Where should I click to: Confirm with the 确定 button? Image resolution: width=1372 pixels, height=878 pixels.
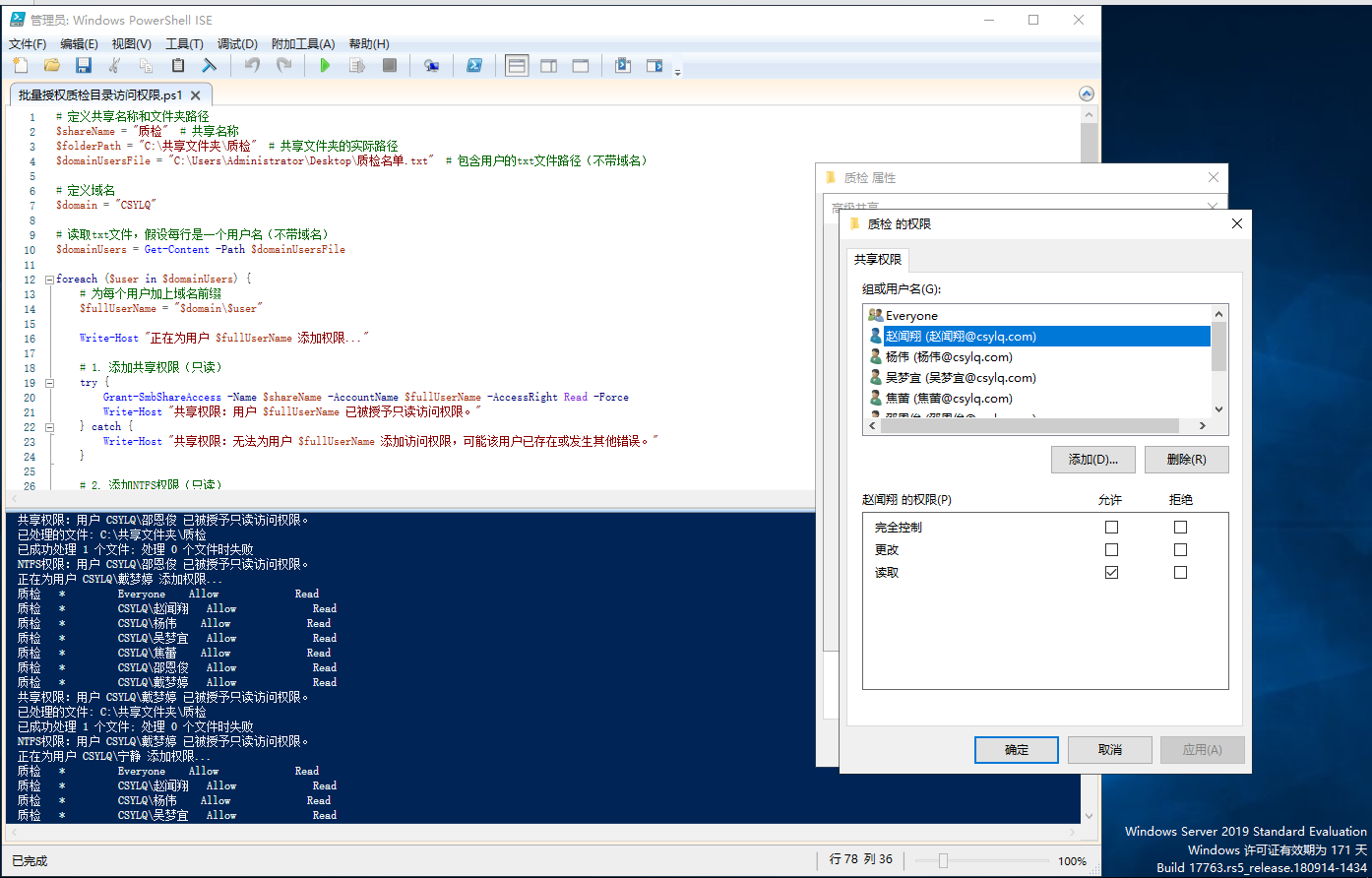tap(1017, 750)
